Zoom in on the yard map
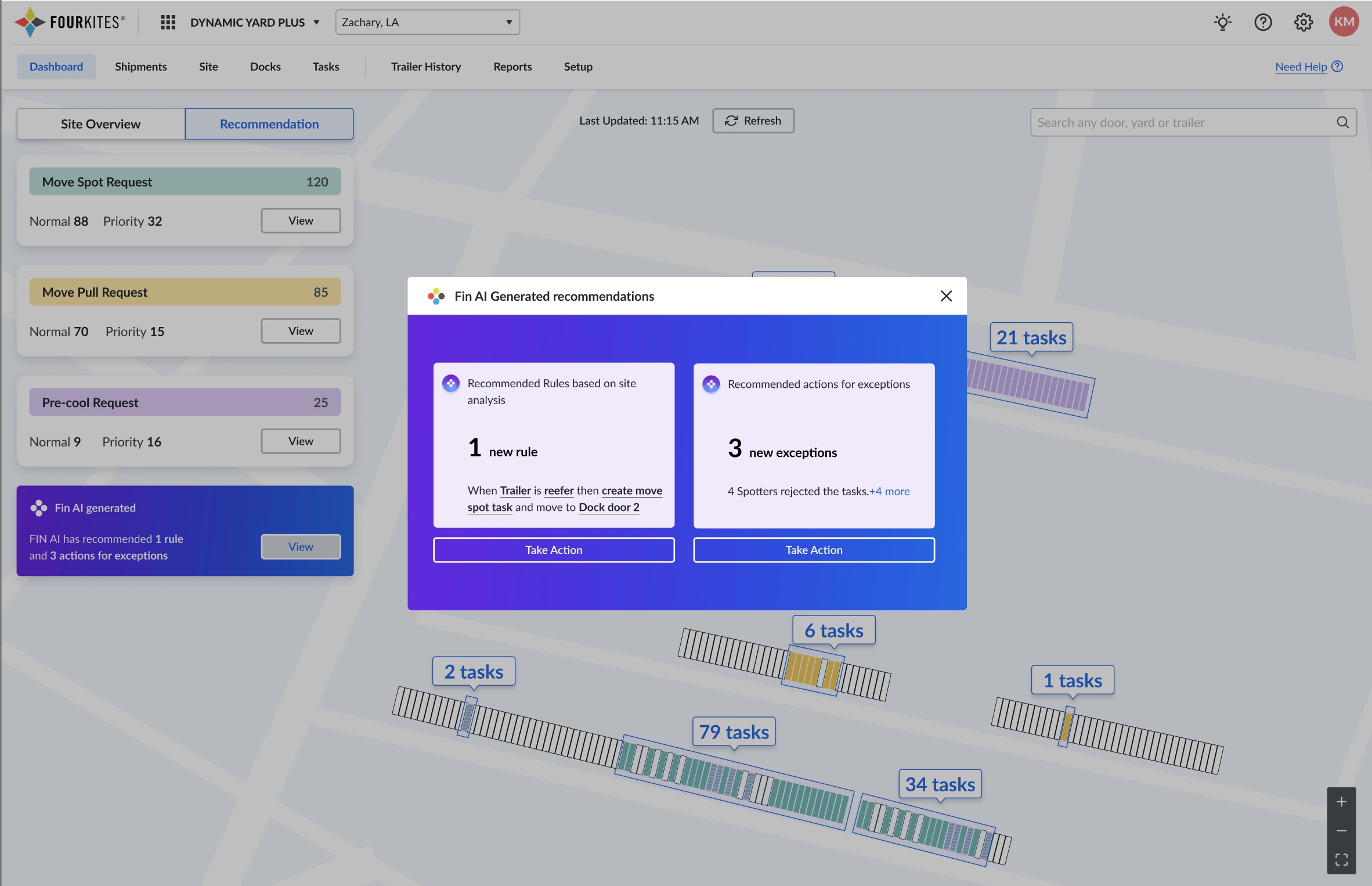The image size is (1372, 886). coord(1341,802)
